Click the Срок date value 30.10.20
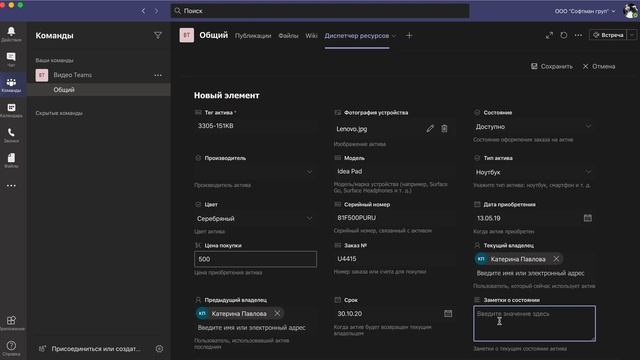Screen dimensions: 640x360 tap(349, 313)
